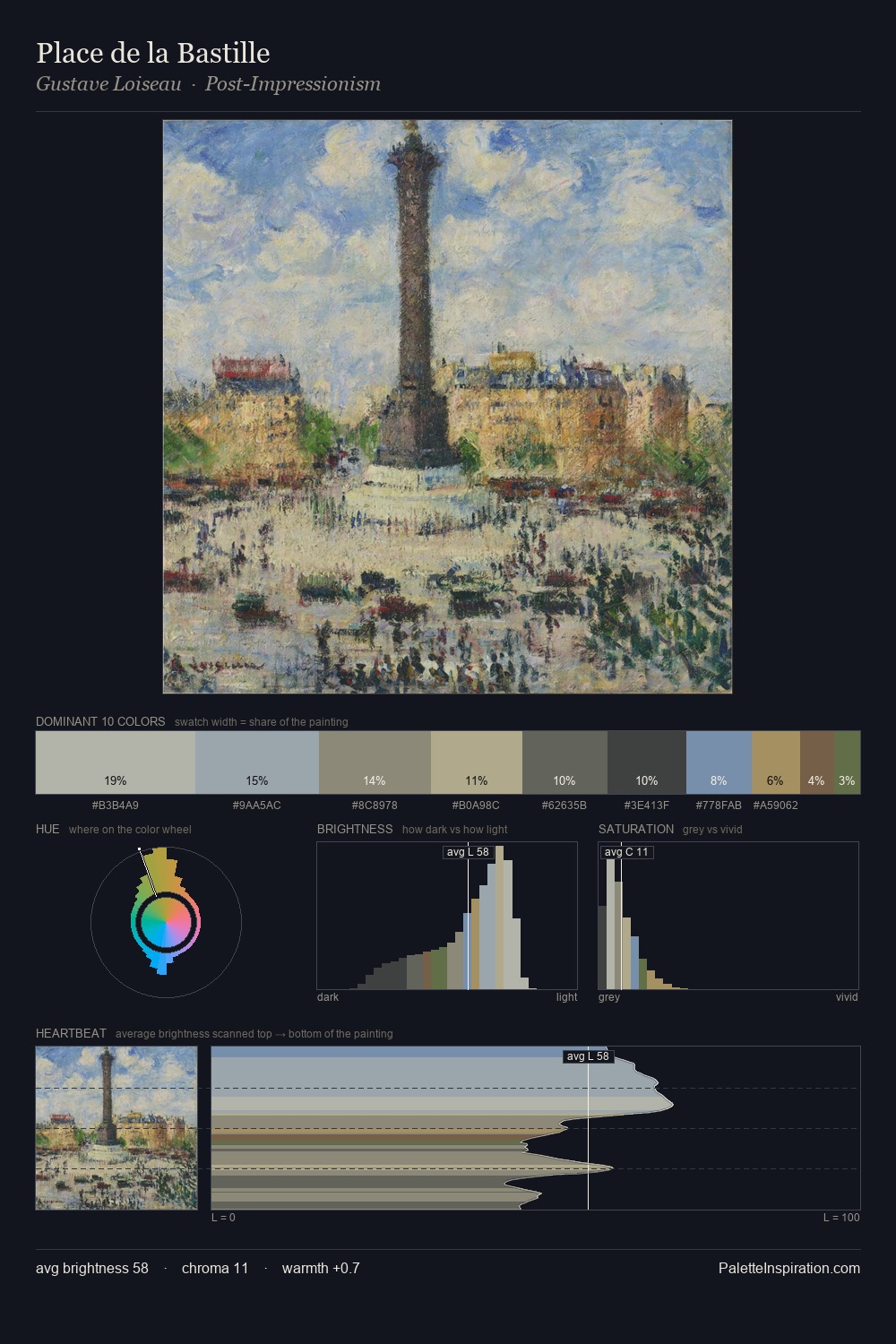Click the "light" axis label

[566, 997]
